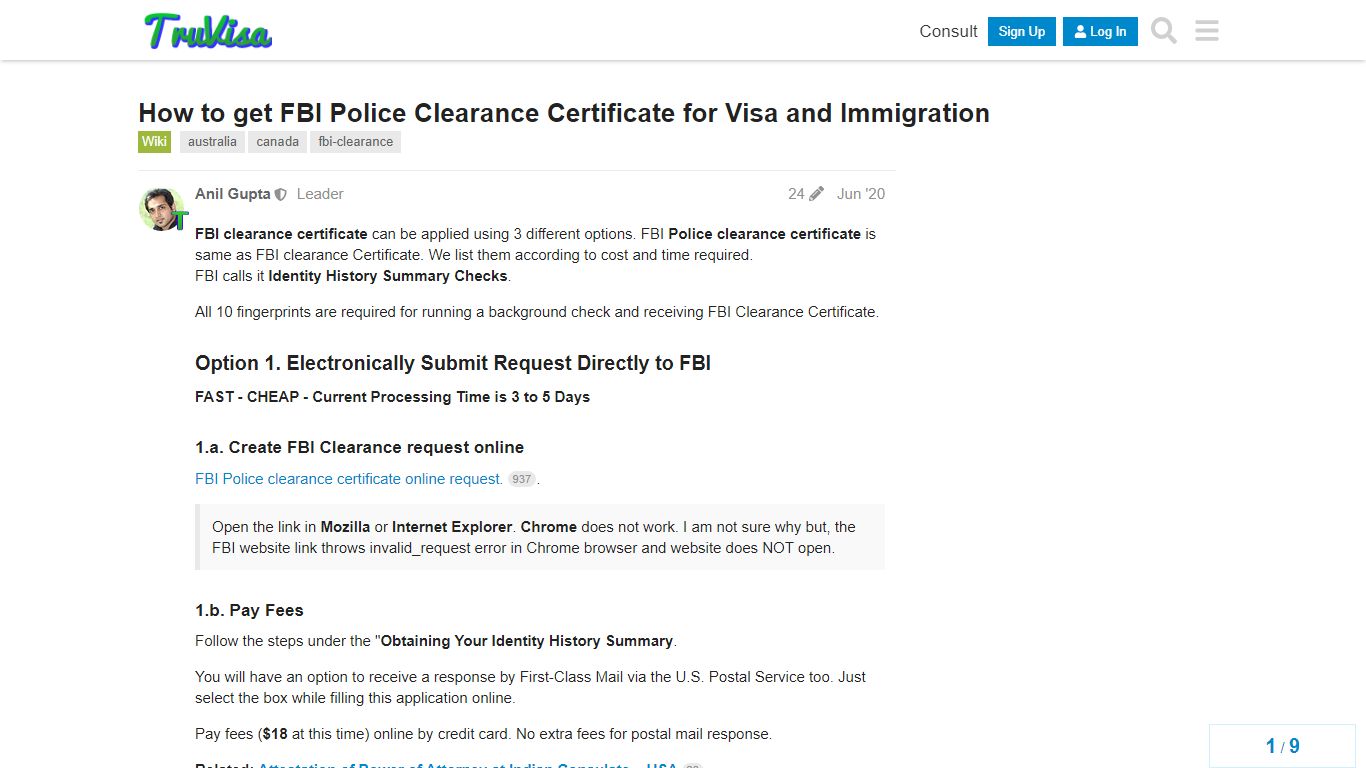This screenshot has width=1366, height=768.
Task: Open FBI Police clearance certificate online request link
Action: coord(349,479)
